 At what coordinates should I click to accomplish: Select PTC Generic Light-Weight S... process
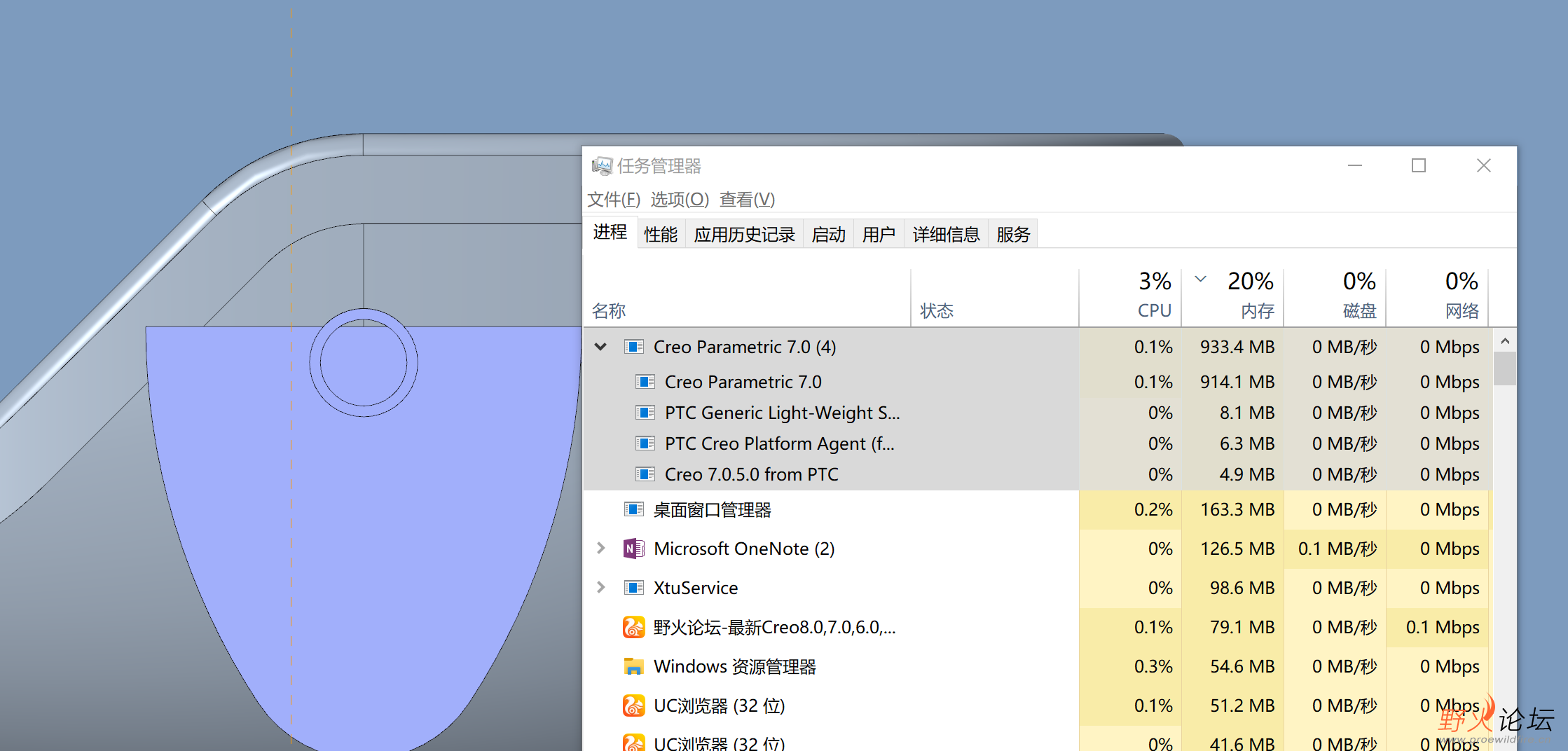coord(1038,413)
